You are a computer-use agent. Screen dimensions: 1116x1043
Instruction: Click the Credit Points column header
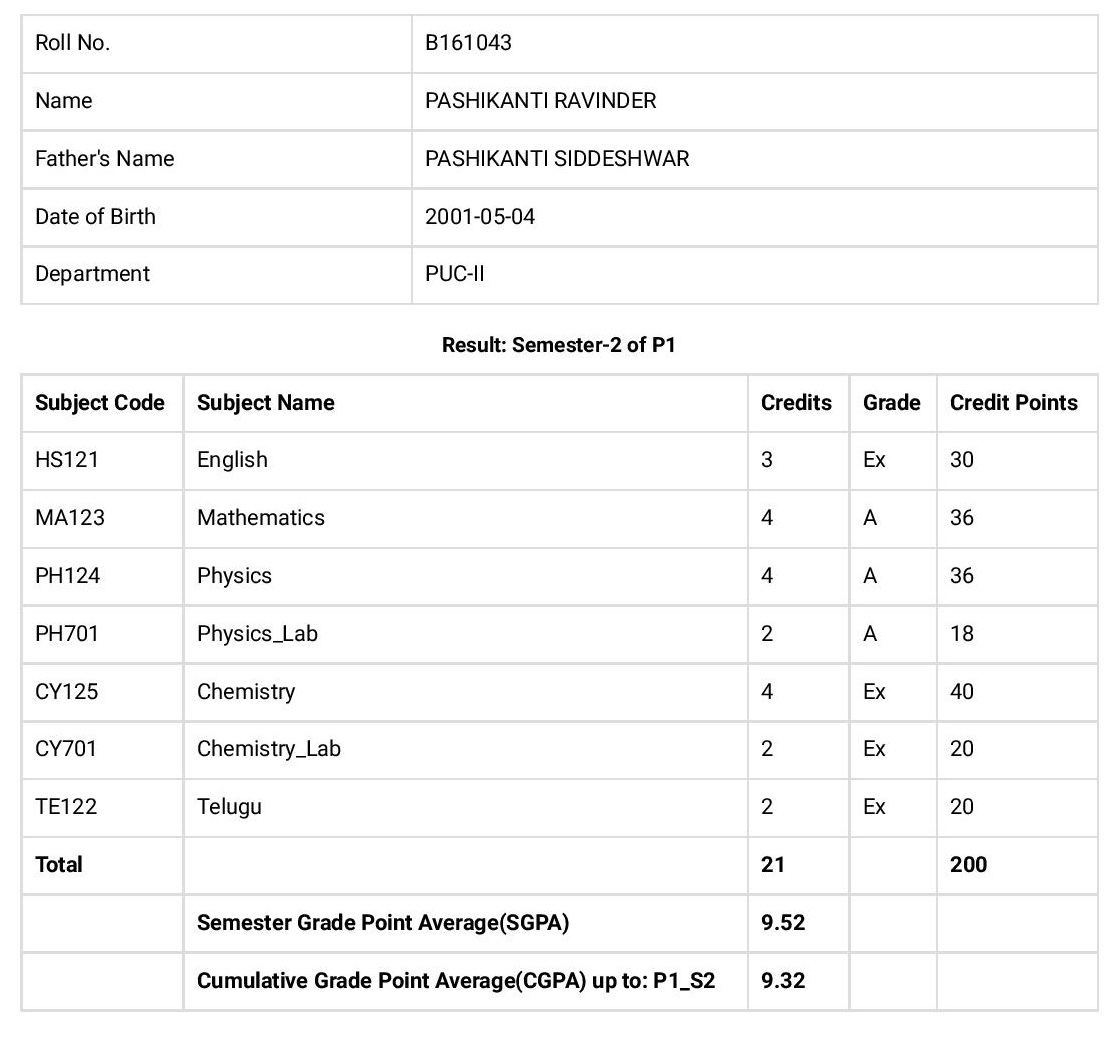tap(1013, 403)
